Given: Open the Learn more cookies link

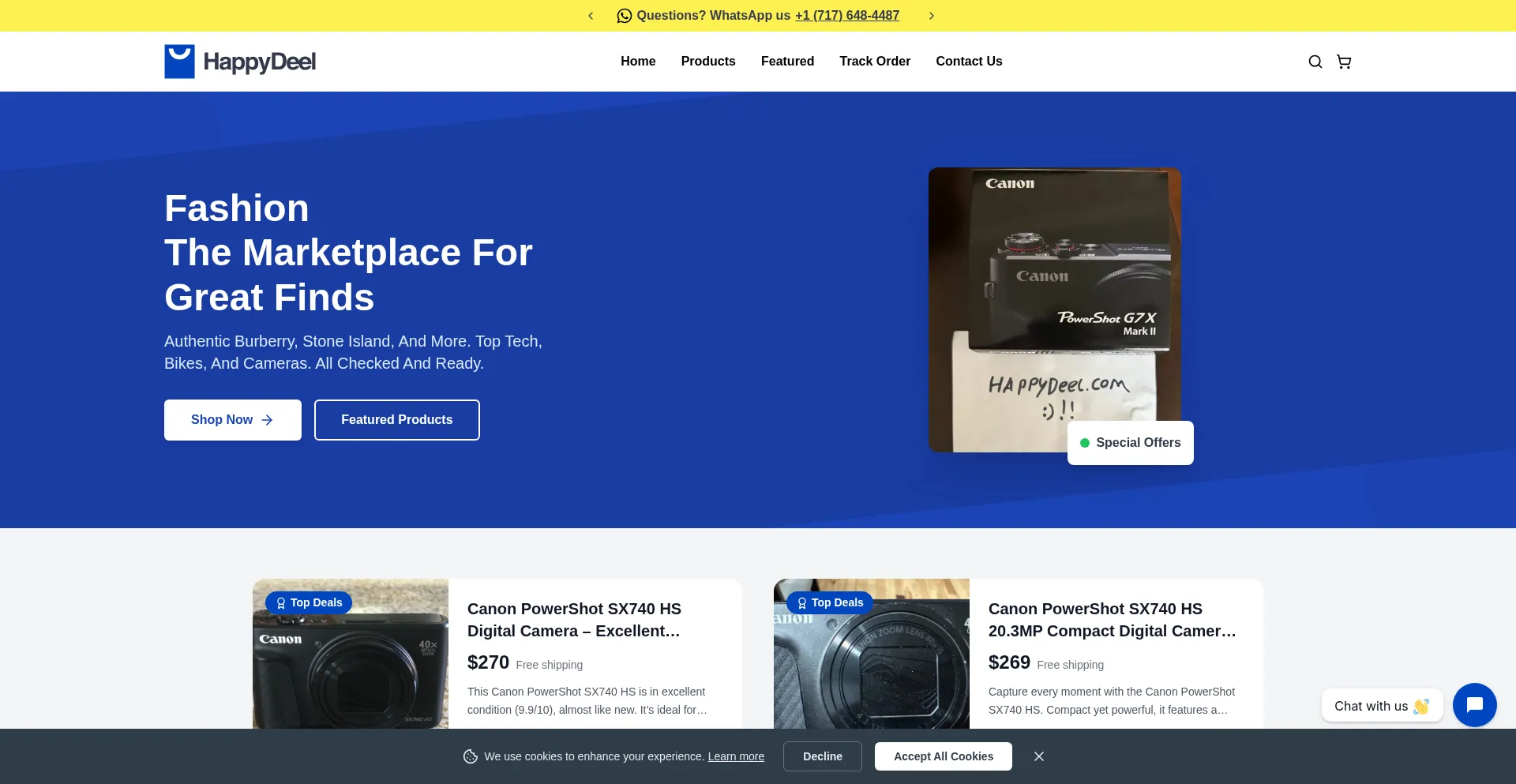Looking at the screenshot, I should tap(735, 756).
